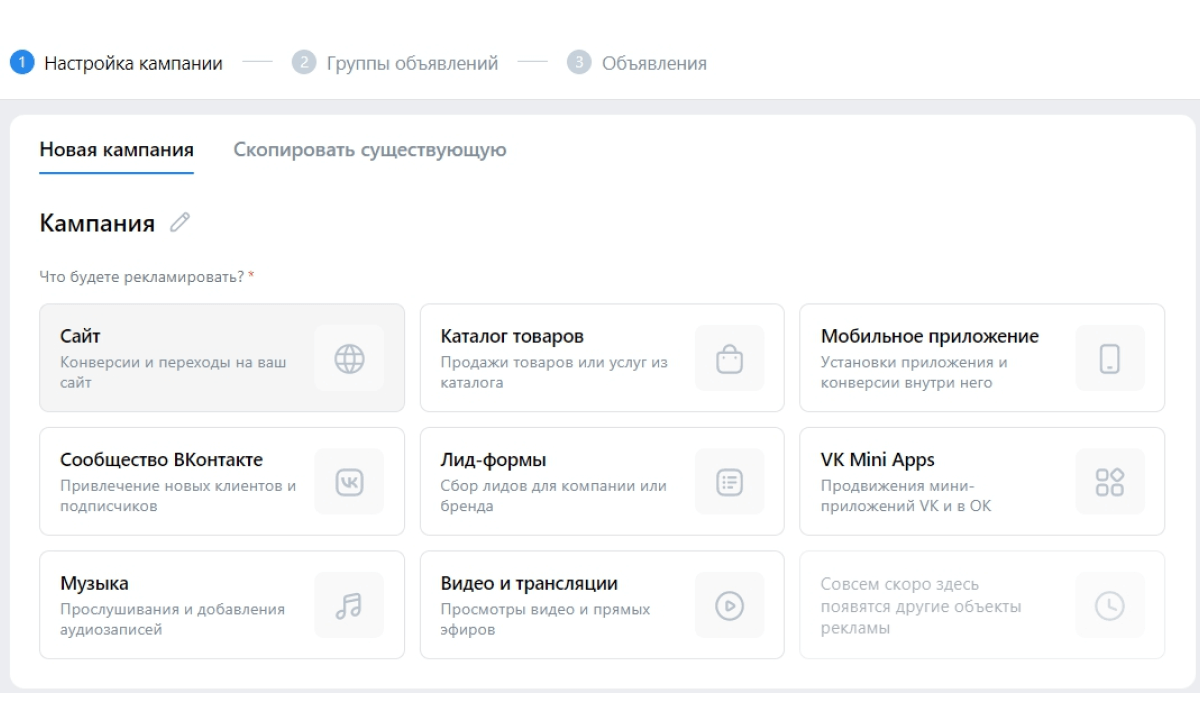Click the play icon for Видео и трансляции

click(x=730, y=605)
